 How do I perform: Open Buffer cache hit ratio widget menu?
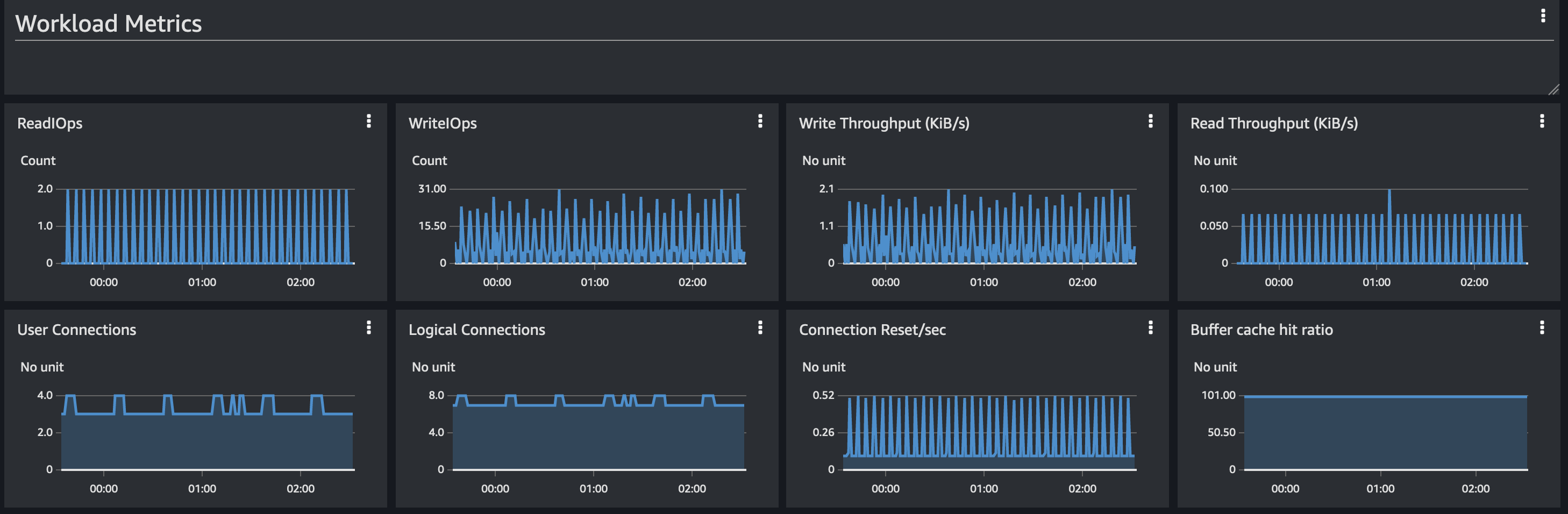click(x=1541, y=328)
